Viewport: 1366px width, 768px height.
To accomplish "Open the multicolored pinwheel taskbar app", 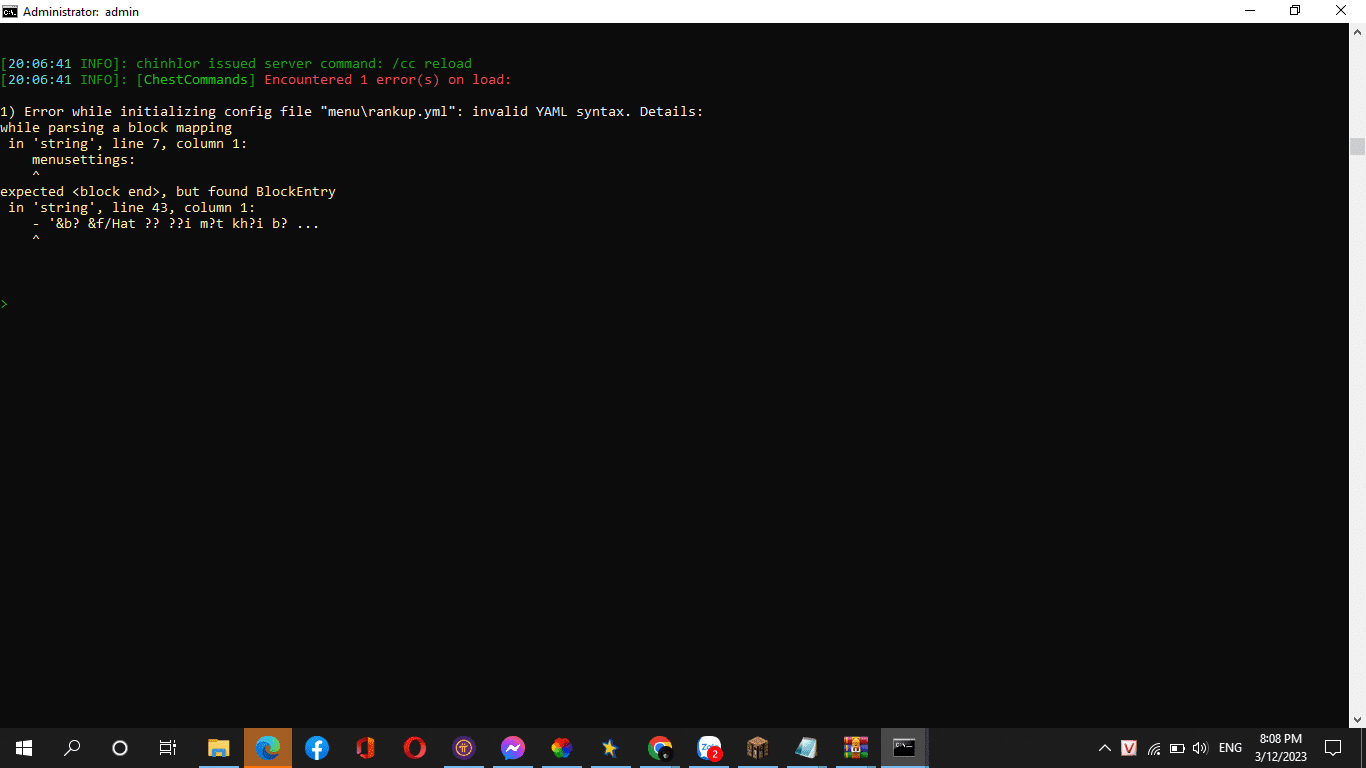I will point(561,748).
